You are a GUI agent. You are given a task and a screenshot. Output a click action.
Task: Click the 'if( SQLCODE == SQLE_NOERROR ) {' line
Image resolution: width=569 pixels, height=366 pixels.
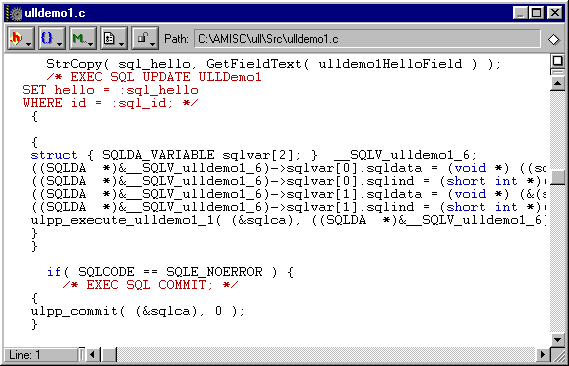170,272
